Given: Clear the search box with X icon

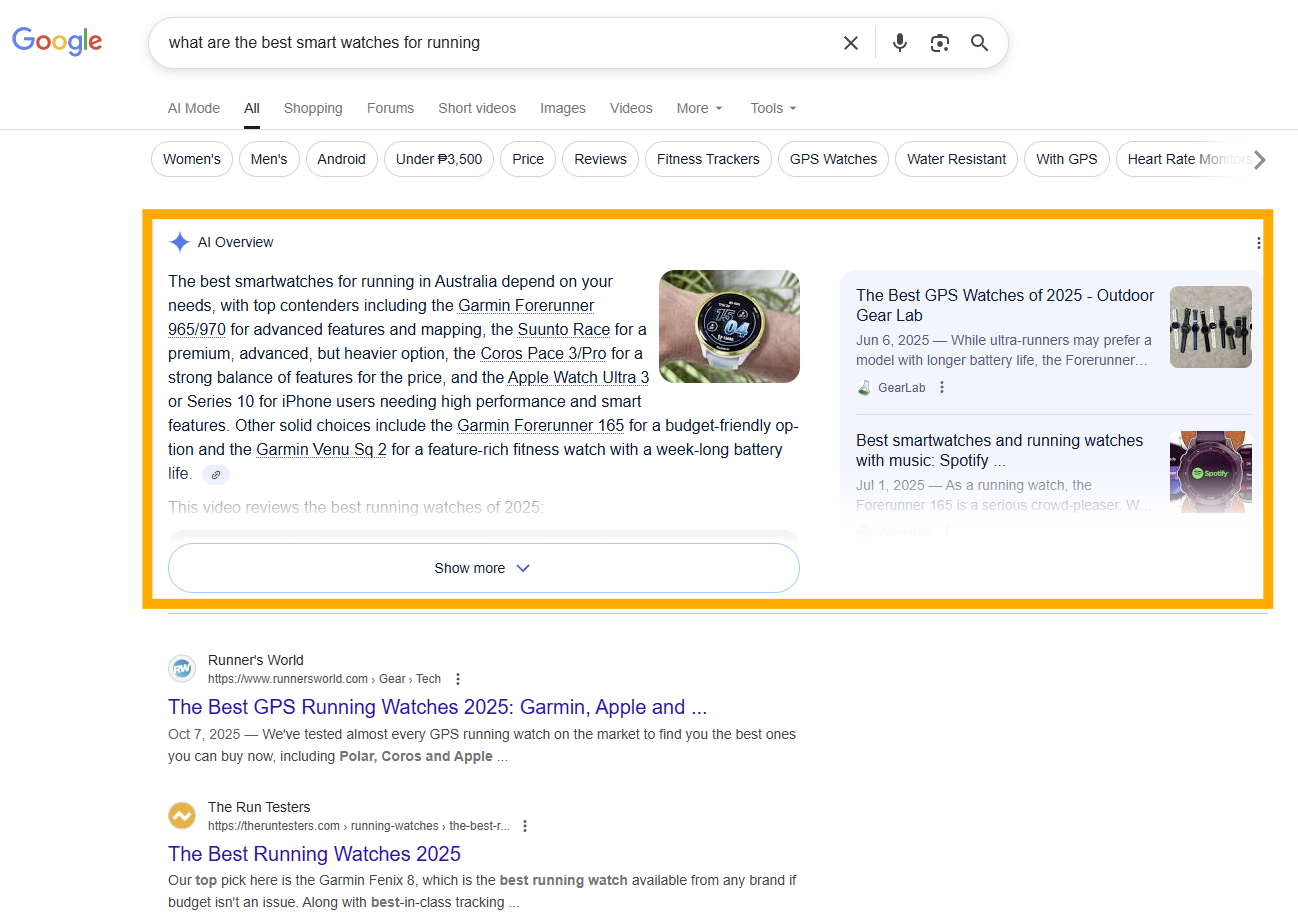Looking at the screenshot, I should (x=850, y=43).
